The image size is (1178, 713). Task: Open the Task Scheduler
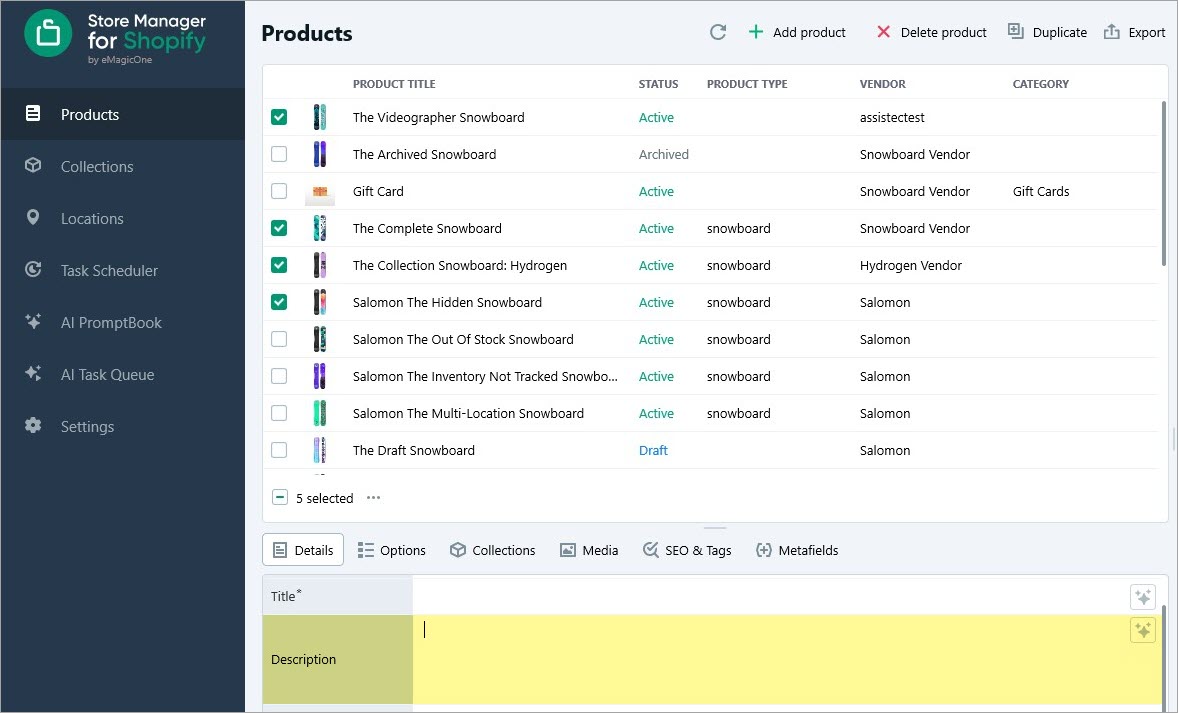(x=110, y=270)
